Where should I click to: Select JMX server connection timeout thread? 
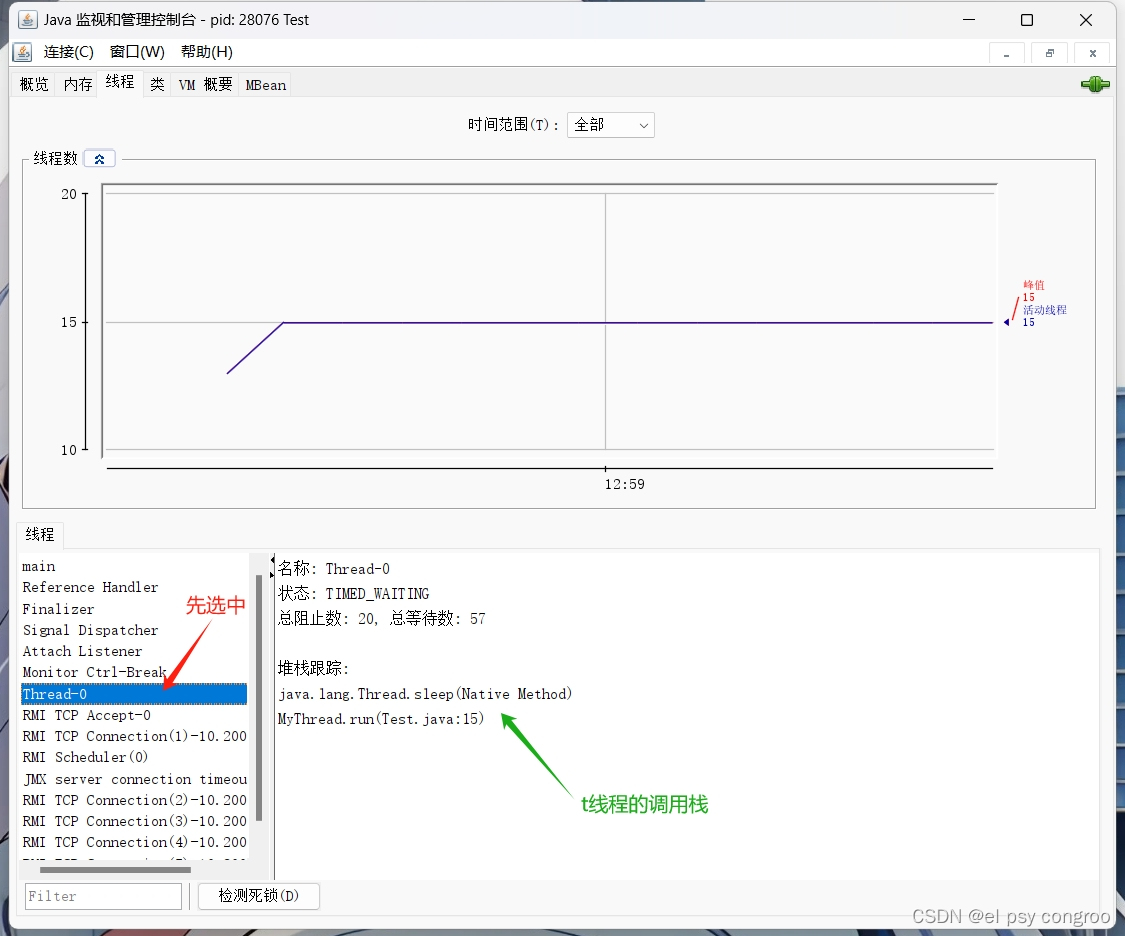point(134,779)
